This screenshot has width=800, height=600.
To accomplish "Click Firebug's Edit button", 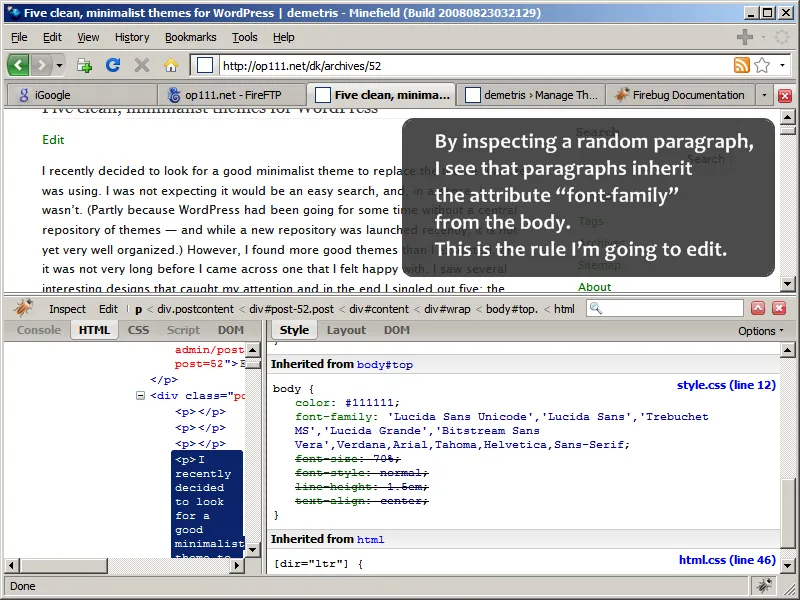I will click(x=108, y=309).
